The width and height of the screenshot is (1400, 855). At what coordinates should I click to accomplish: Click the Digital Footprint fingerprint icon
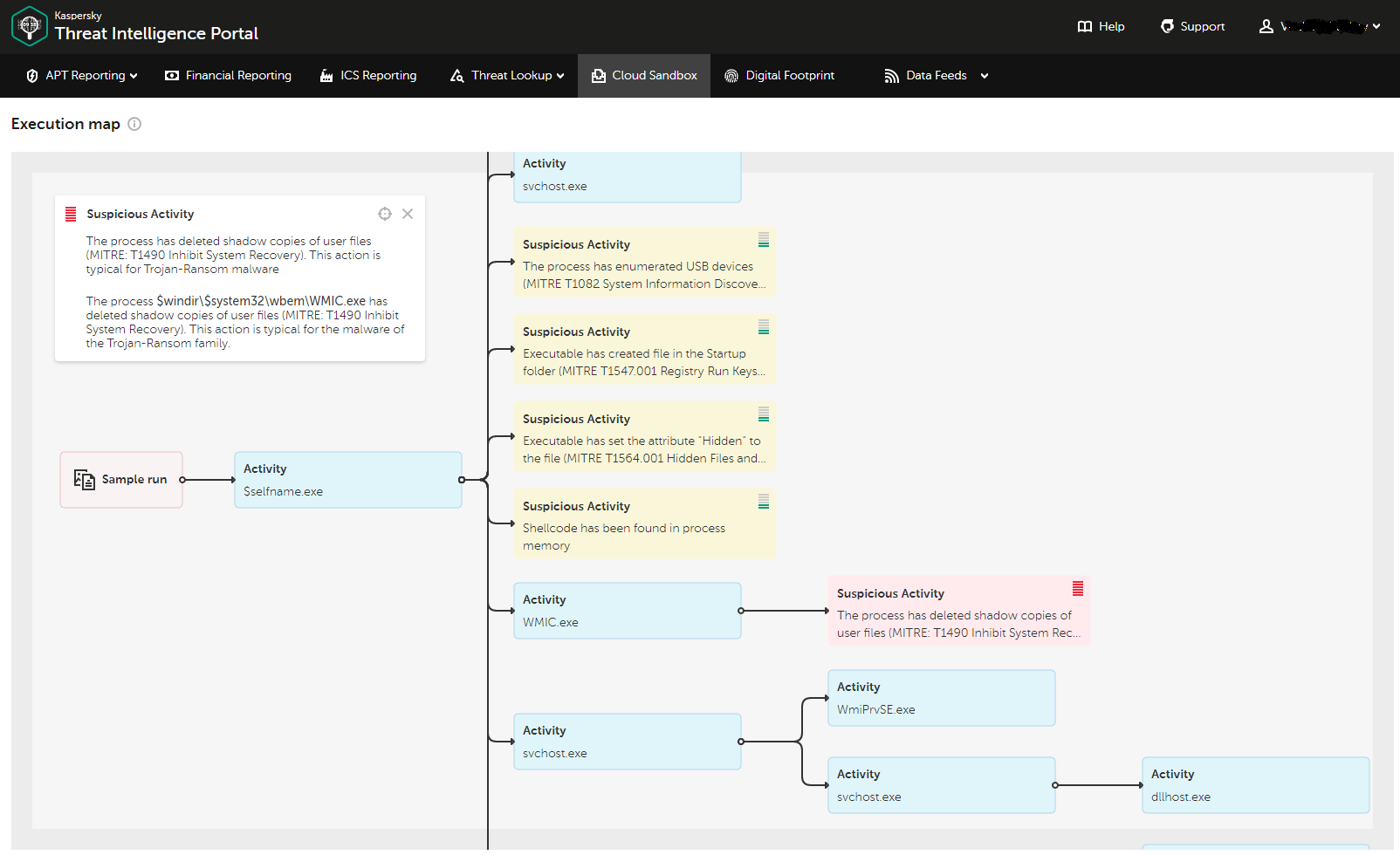(x=731, y=76)
